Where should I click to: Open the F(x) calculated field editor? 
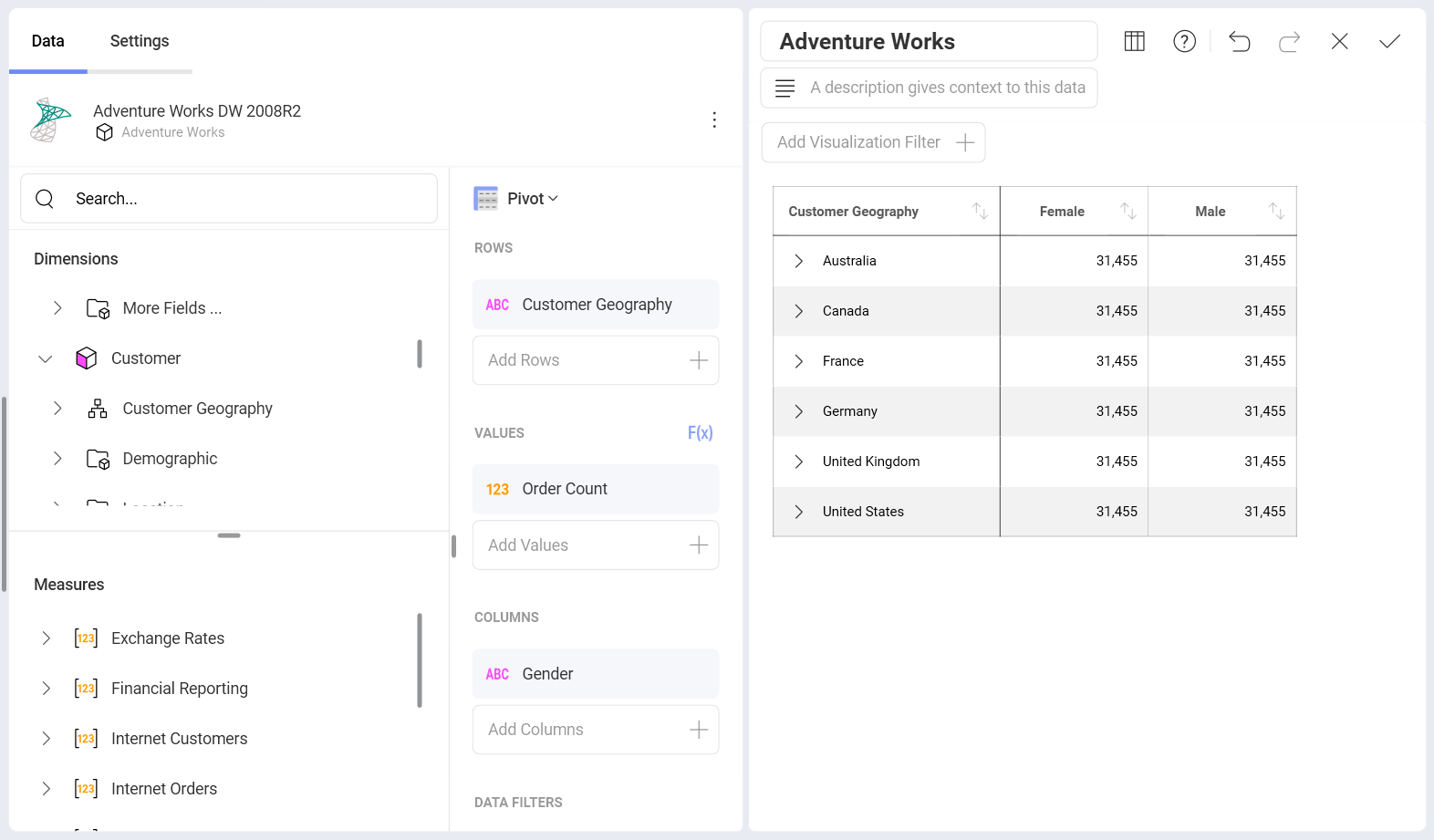click(x=700, y=433)
